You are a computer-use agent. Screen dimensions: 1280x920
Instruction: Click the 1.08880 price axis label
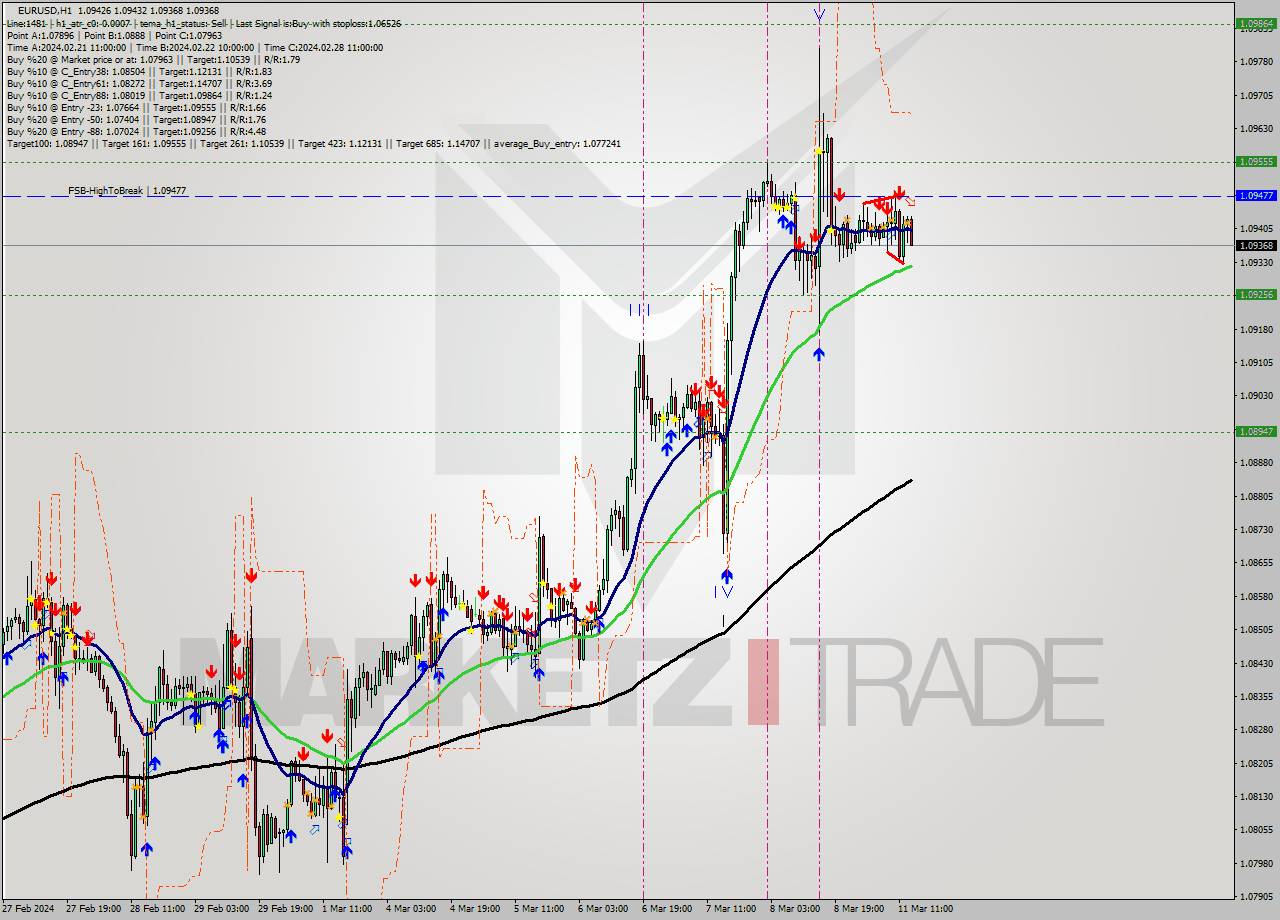click(1255, 463)
